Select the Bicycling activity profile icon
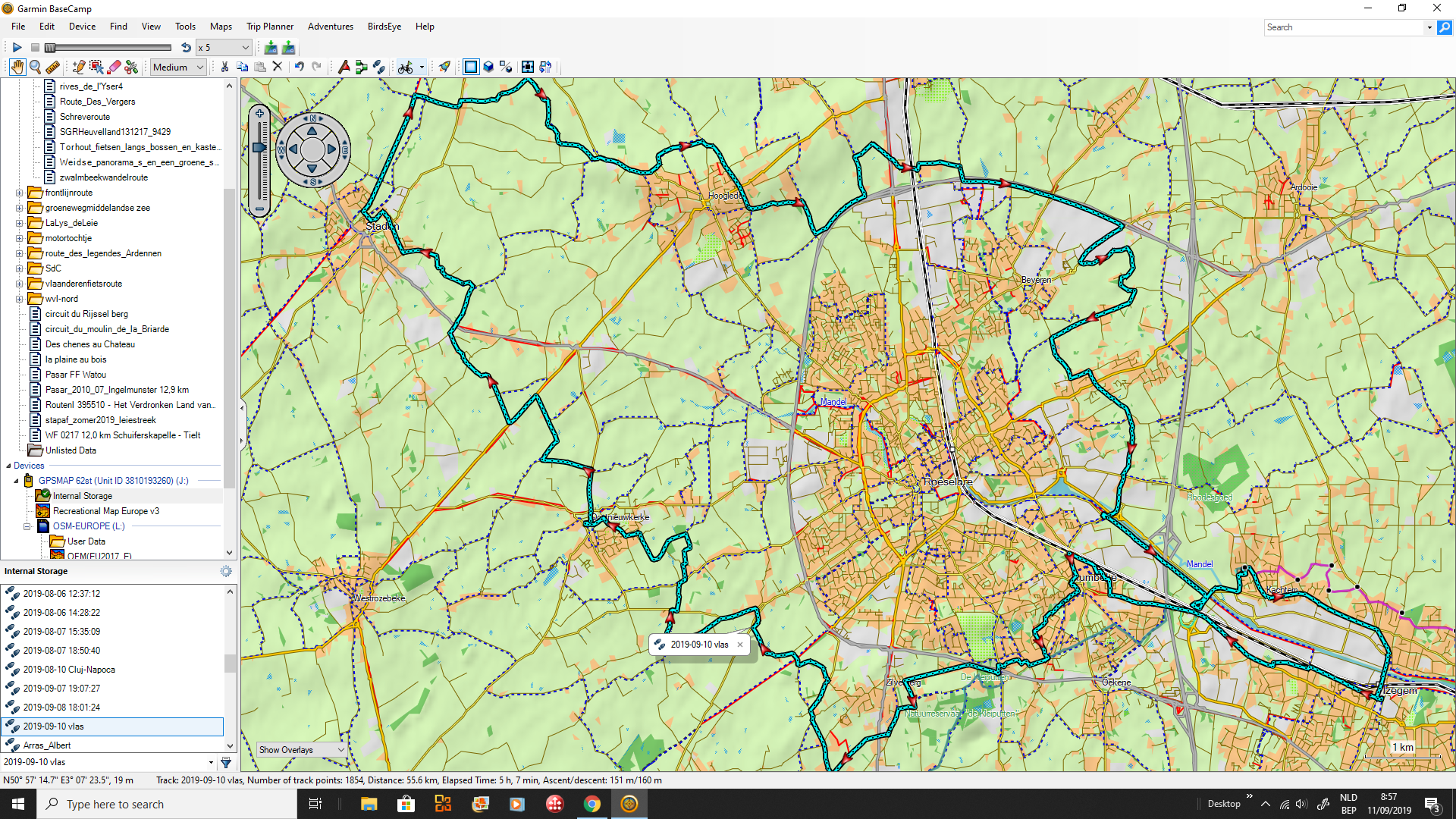This screenshot has width=1456, height=819. click(x=406, y=67)
